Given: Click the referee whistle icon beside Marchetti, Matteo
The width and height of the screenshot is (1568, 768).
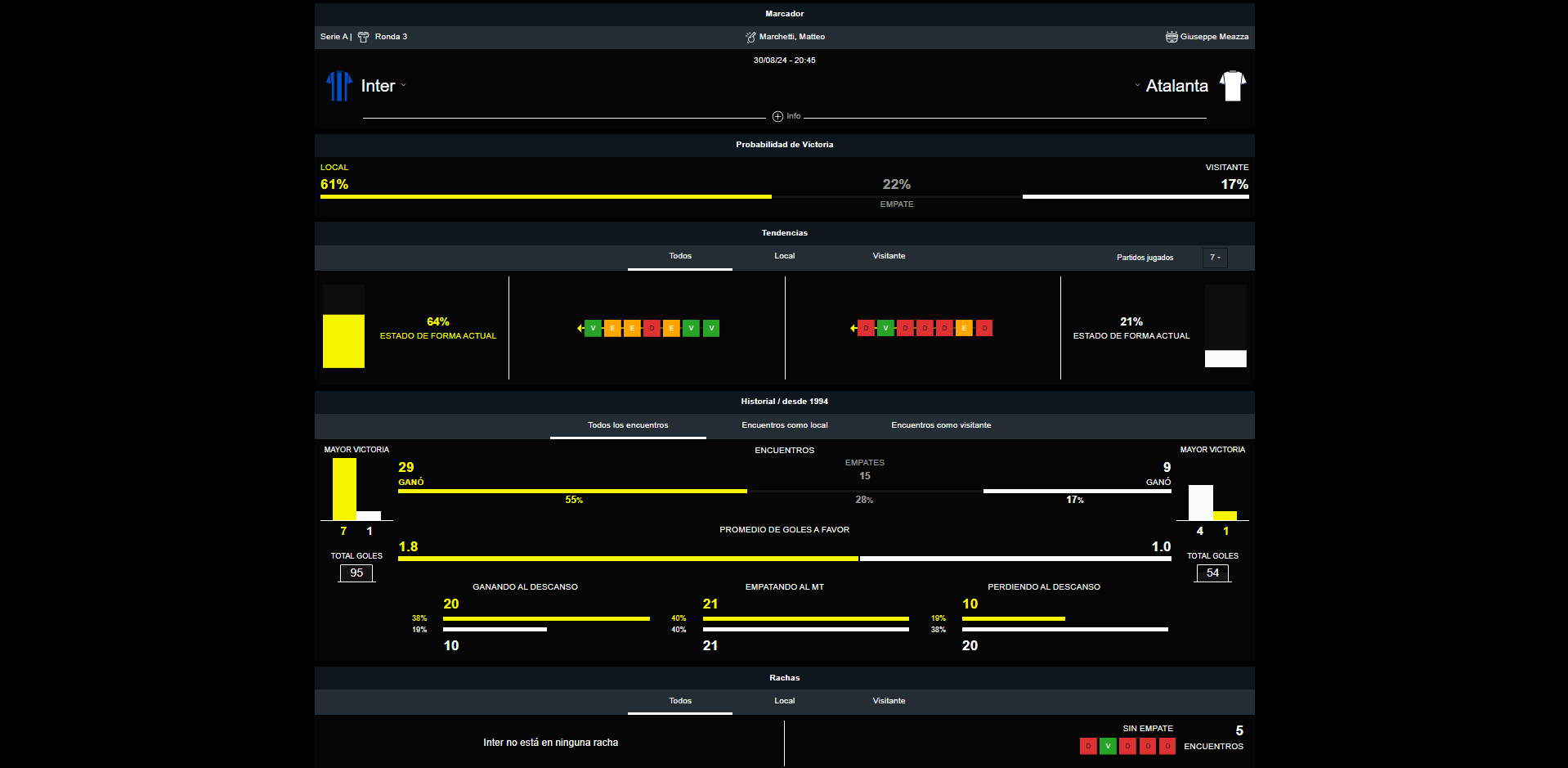Looking at the screenshot, I should (750, 37).
